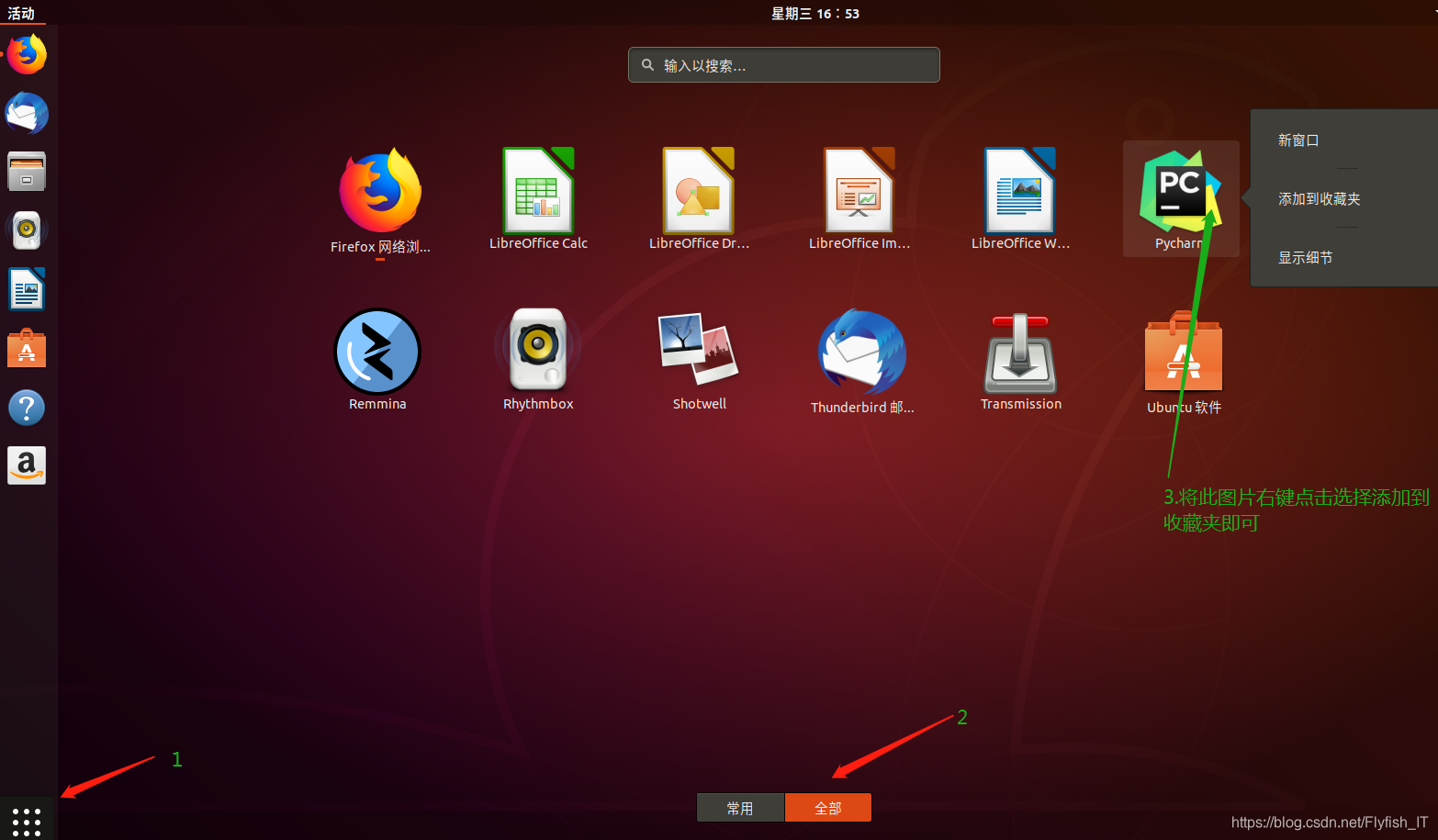Image resolution: width=1438 pixels, height=840 pixels.
Task: Launch Shotwell photo manager
Action: [x=699, y=349]
